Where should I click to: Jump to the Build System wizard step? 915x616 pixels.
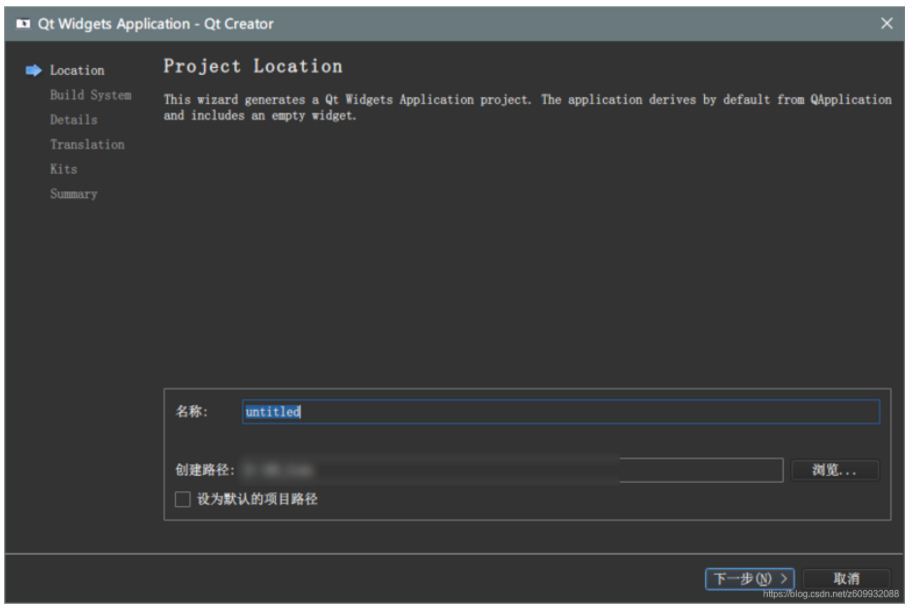(90, 95)
